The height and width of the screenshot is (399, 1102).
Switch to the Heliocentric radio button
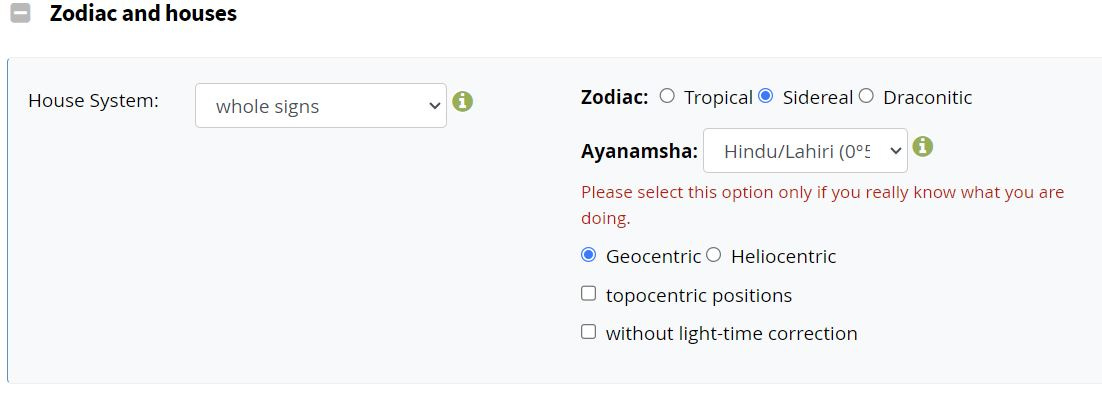click(713, 255)
